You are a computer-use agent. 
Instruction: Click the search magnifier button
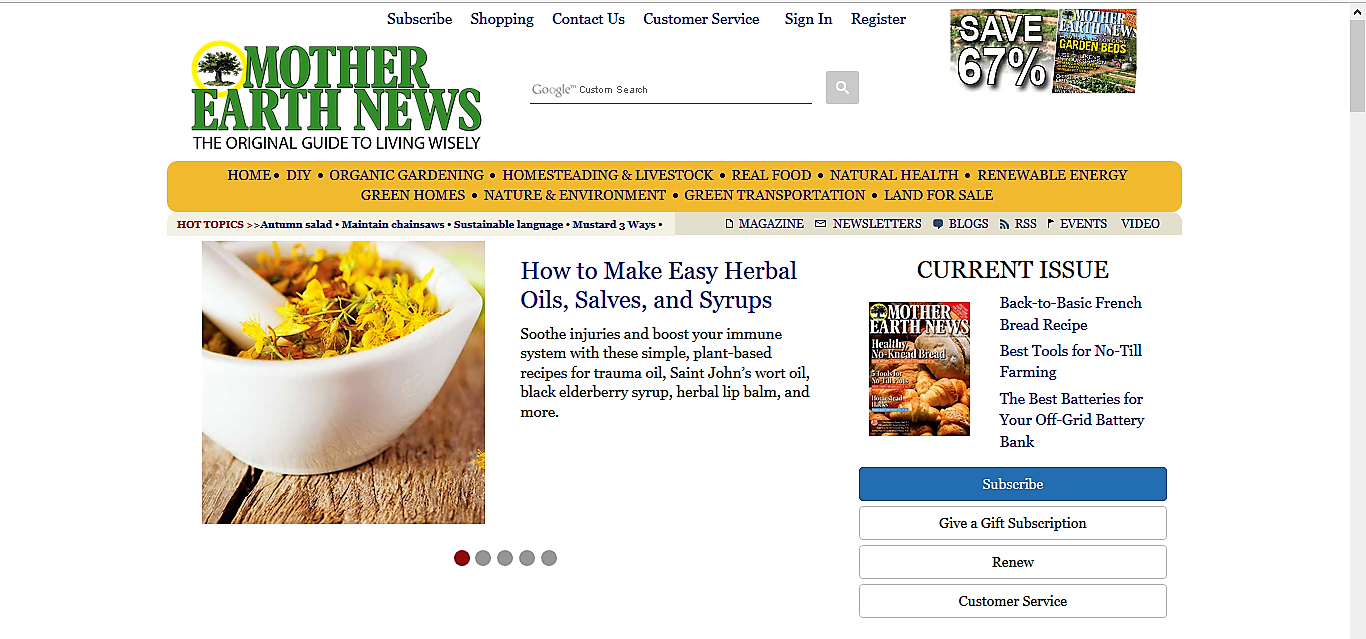coord(842,88)
